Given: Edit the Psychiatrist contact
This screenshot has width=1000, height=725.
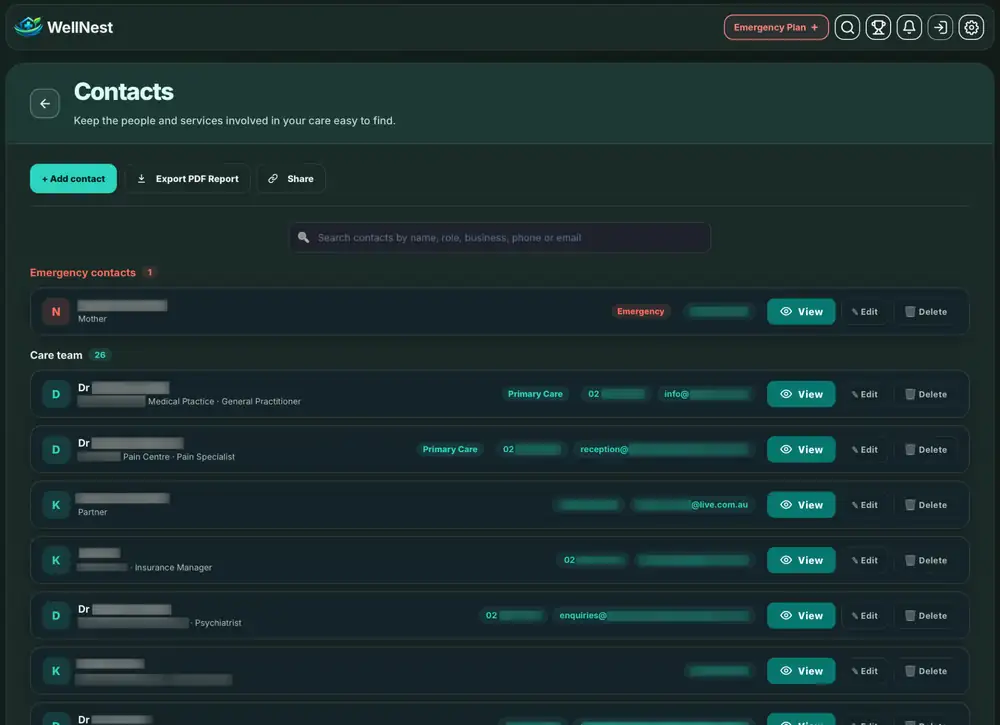Looking at the screenshot, I should pos(864,615).
